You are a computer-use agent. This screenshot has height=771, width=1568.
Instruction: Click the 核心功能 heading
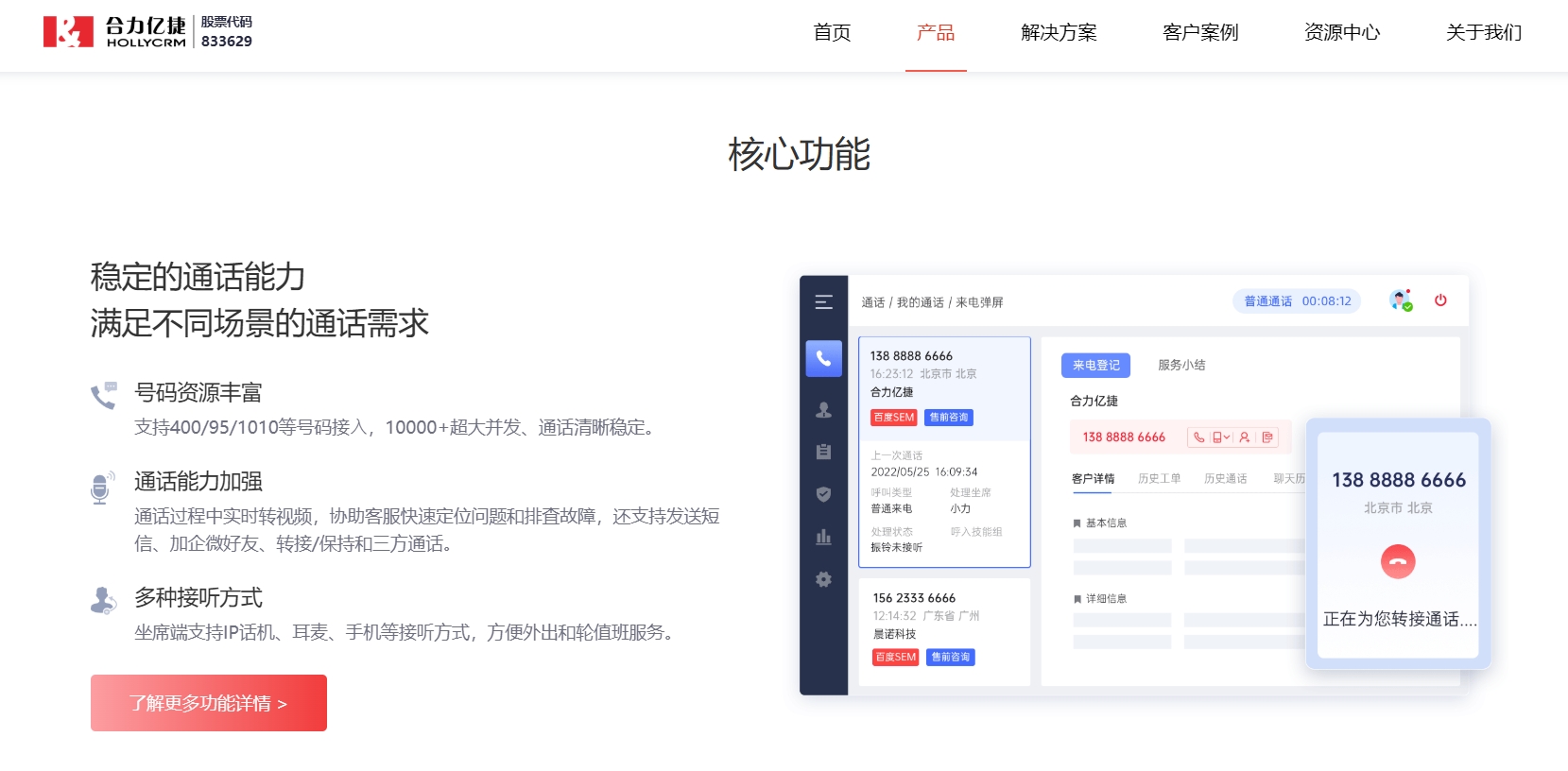(800, 154)
